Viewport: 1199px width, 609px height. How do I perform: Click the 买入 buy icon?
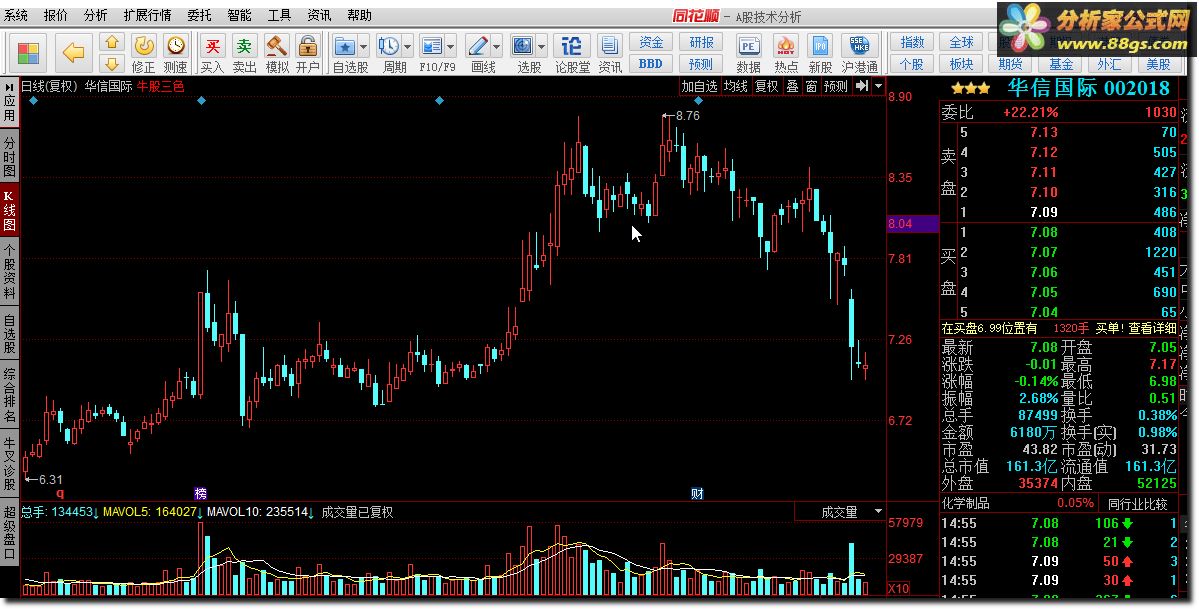pyautogui.click(x=213, y=46)
